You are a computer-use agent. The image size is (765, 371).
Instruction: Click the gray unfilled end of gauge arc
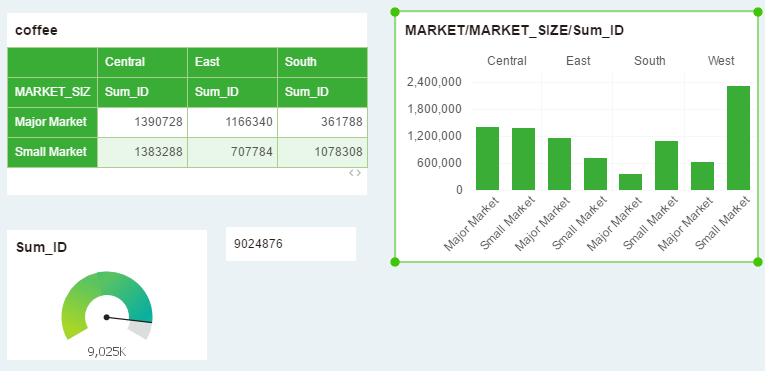[141, 330]
